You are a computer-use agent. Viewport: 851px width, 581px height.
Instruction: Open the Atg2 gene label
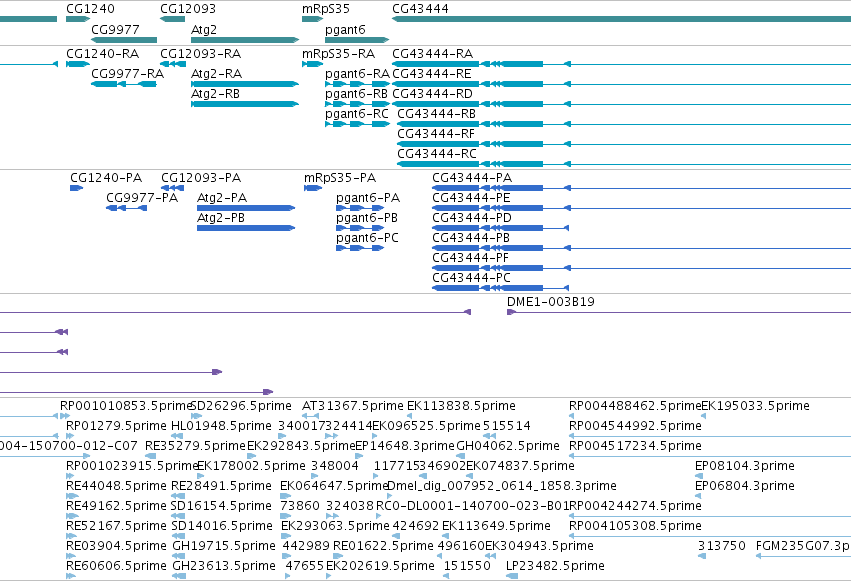pos(204,29)
